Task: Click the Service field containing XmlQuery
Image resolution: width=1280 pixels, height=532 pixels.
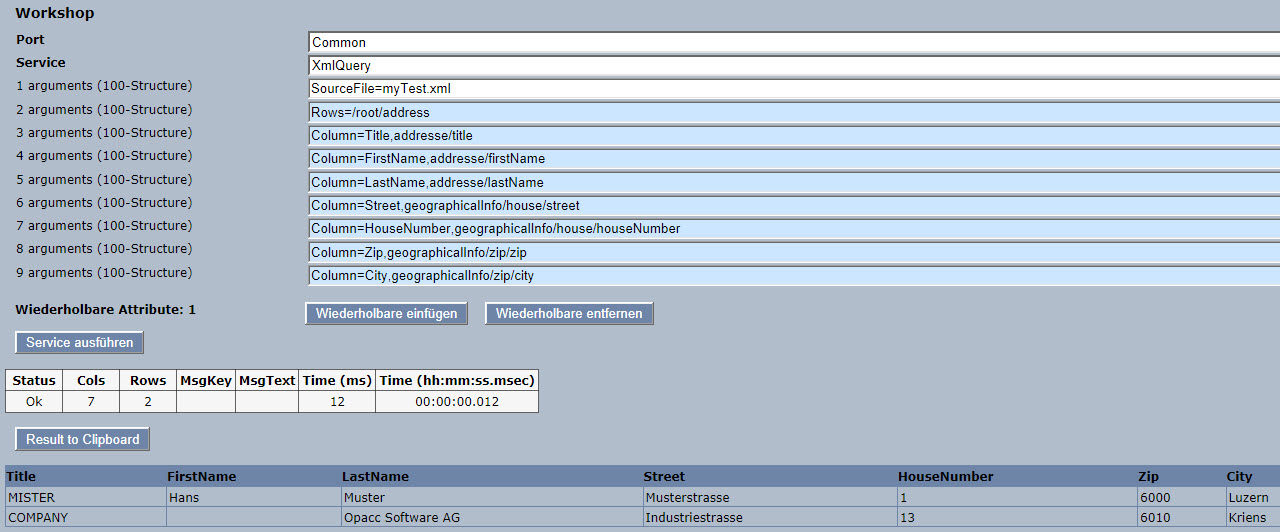Action: point(794,66)
